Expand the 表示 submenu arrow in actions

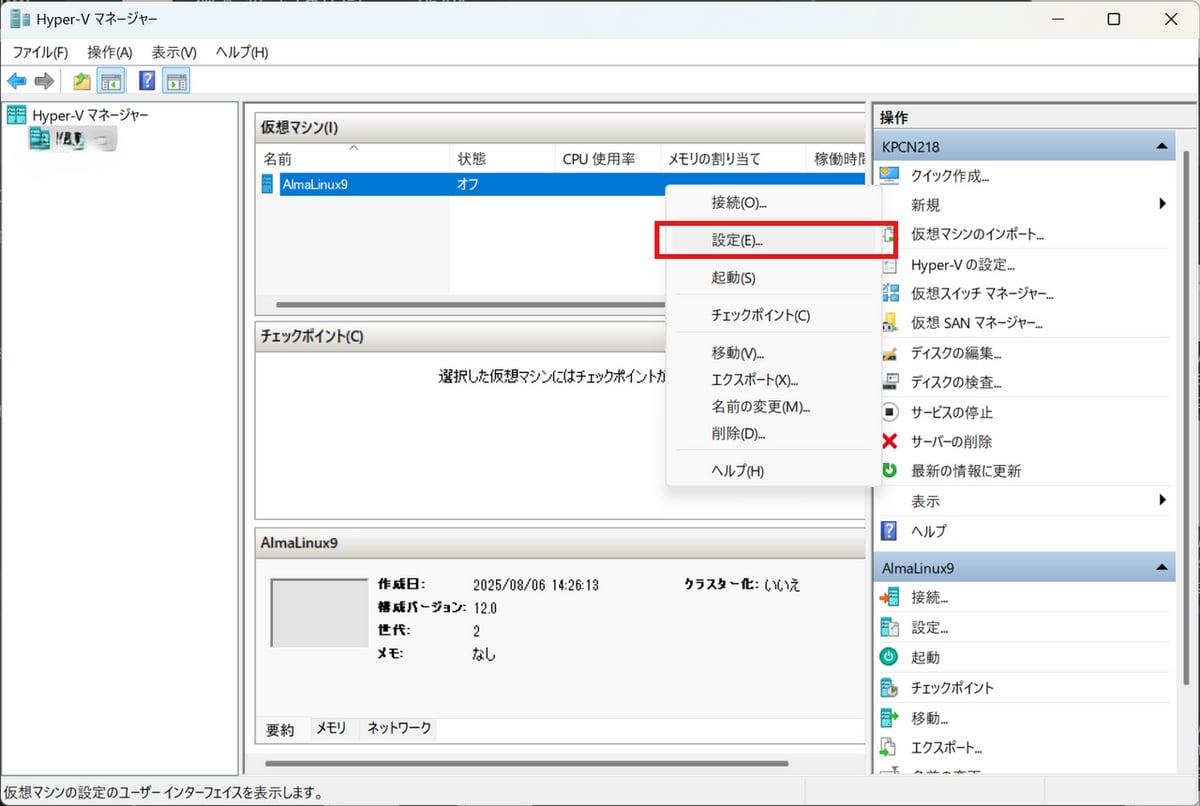1162,500
